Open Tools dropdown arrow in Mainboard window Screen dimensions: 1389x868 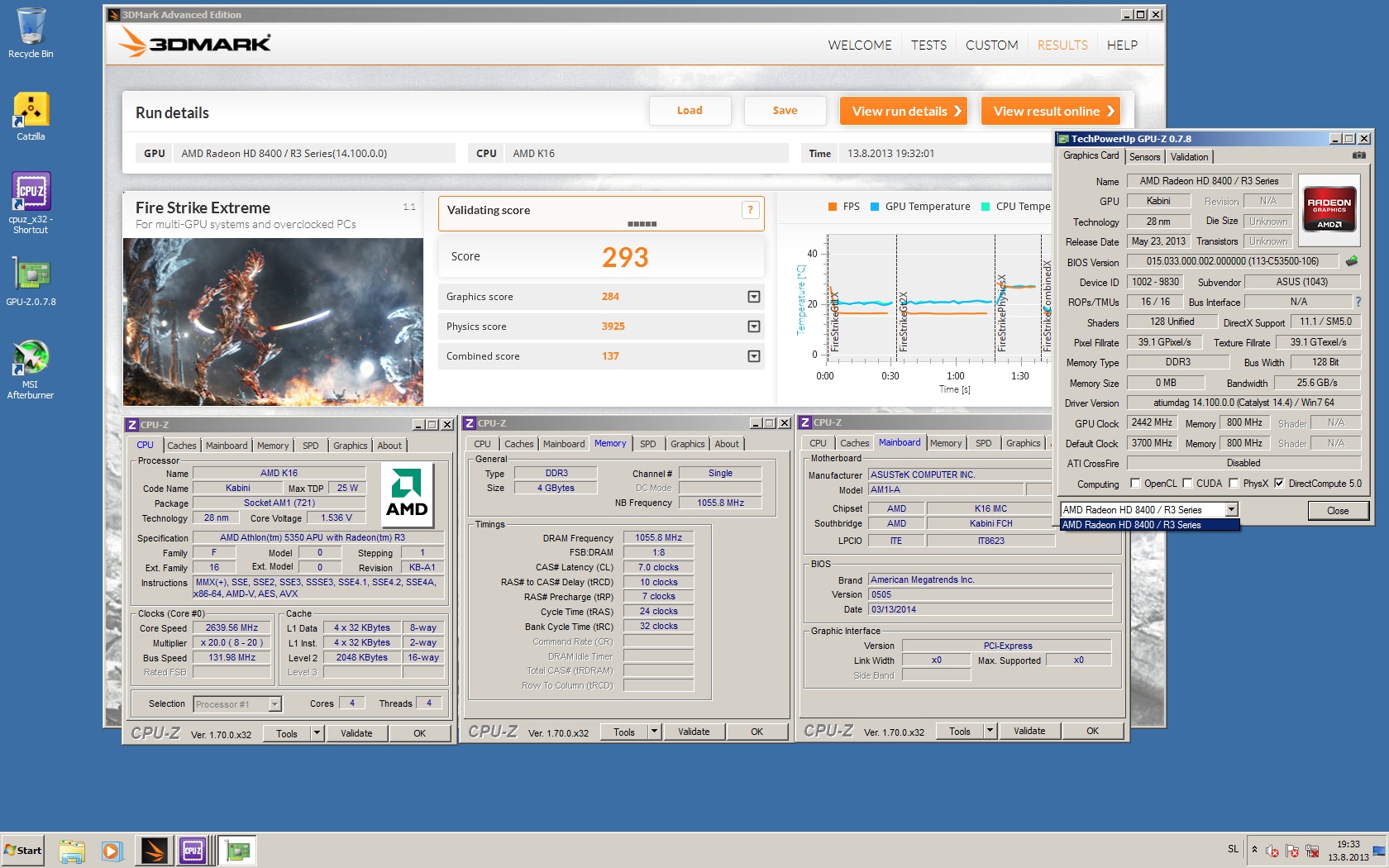[990, 731]
